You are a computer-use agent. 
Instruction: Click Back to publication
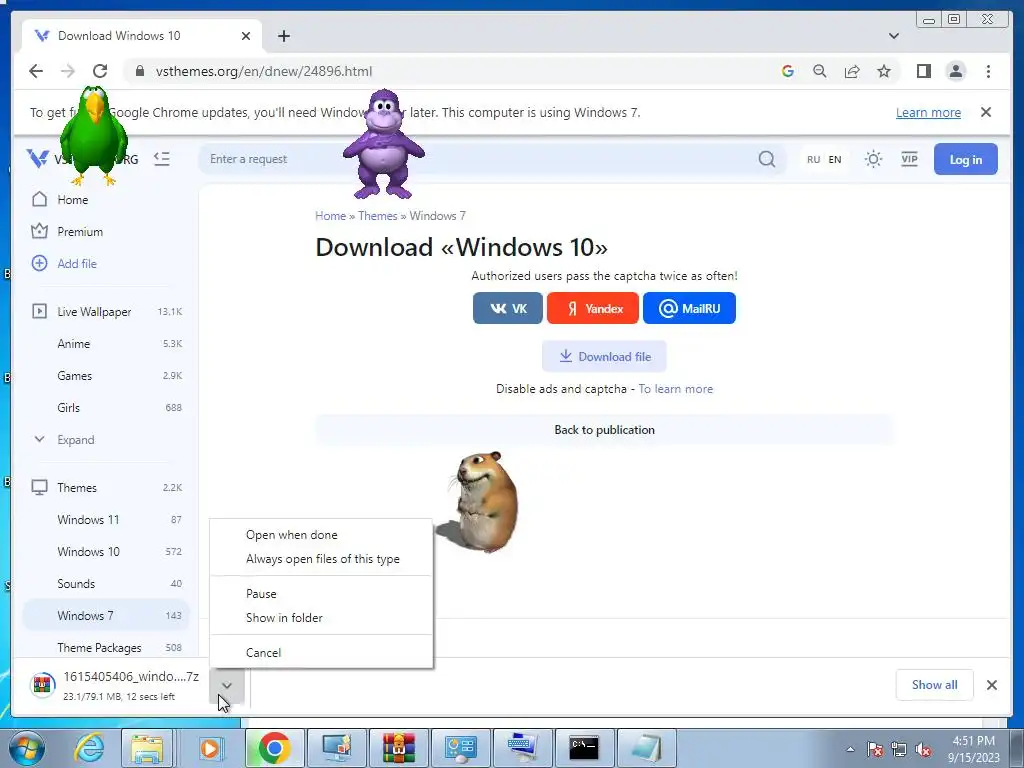[x=604, y=430]
